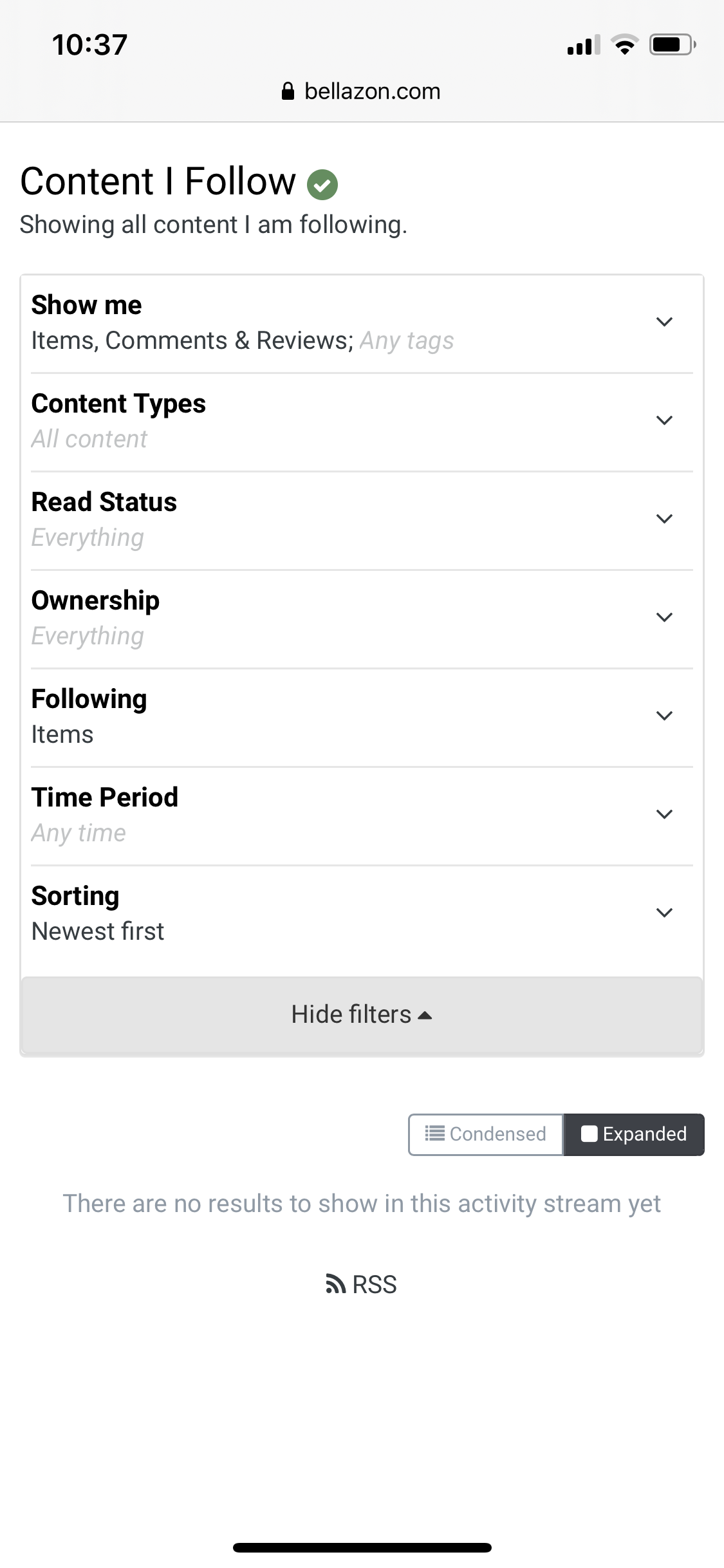Open the Sorting dropdown chevron

(x=664, y=913)
